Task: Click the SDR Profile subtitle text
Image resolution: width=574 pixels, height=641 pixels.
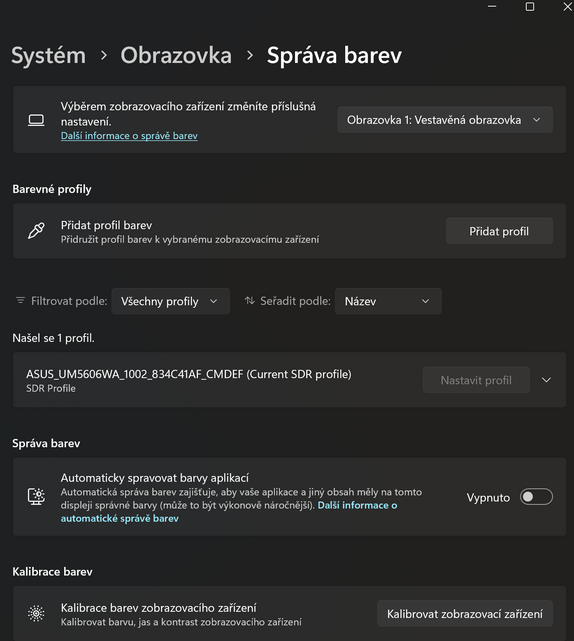Action: point(51,388)
